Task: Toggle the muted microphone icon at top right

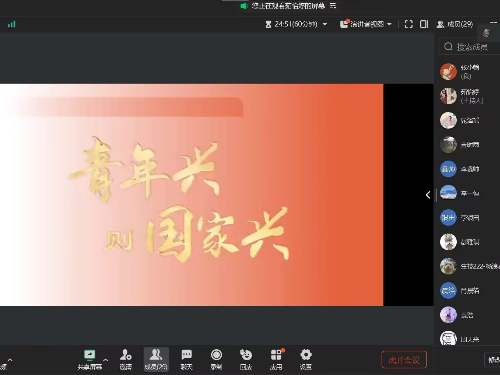Action: (486, 33)
